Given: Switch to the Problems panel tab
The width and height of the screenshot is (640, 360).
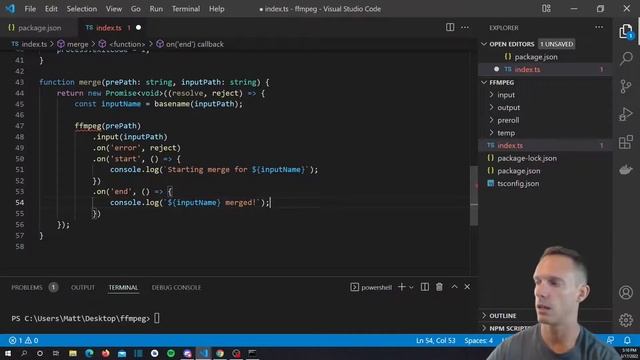Looking at the screenshot, I should 34,287.
